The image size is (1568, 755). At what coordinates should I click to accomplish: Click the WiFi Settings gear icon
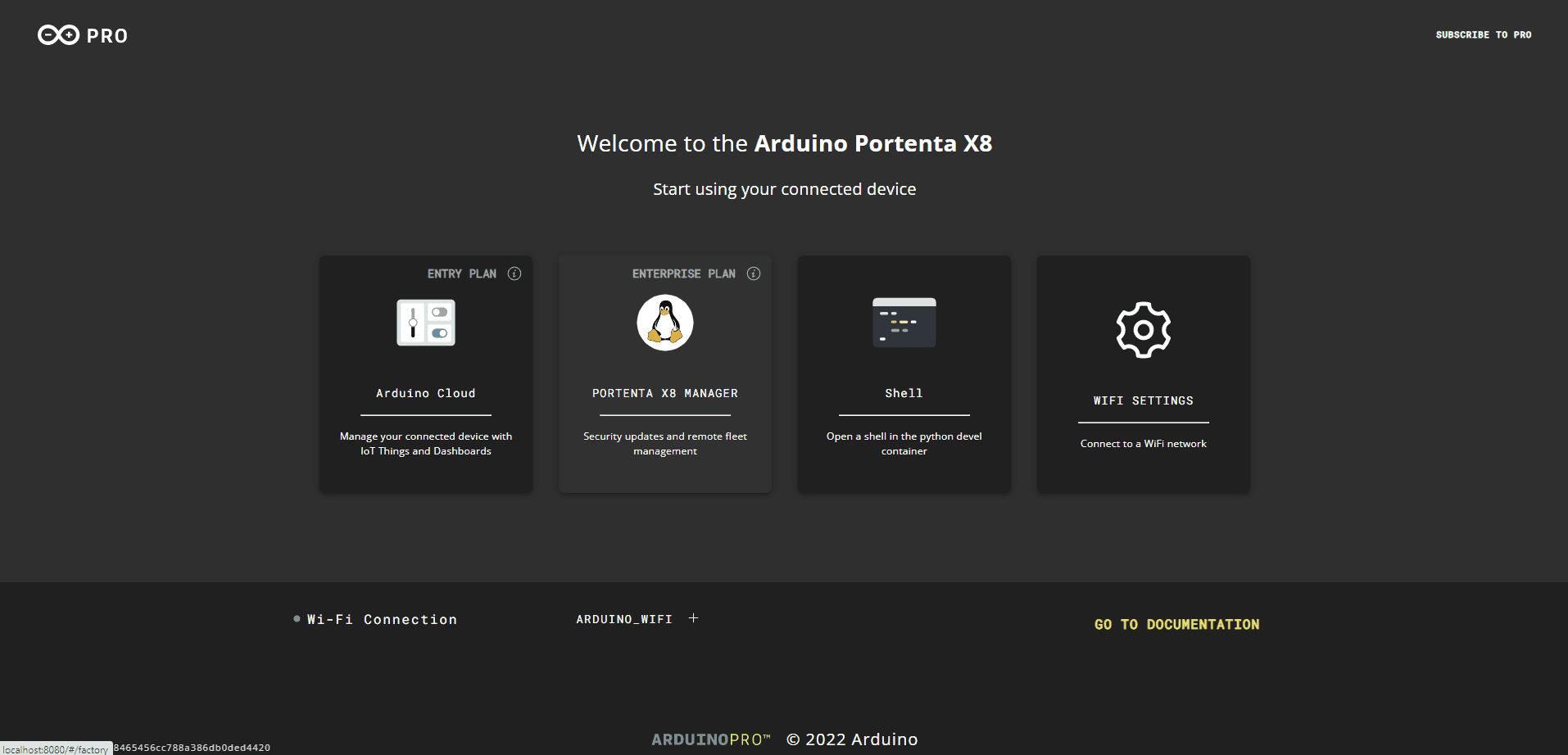1143,330
